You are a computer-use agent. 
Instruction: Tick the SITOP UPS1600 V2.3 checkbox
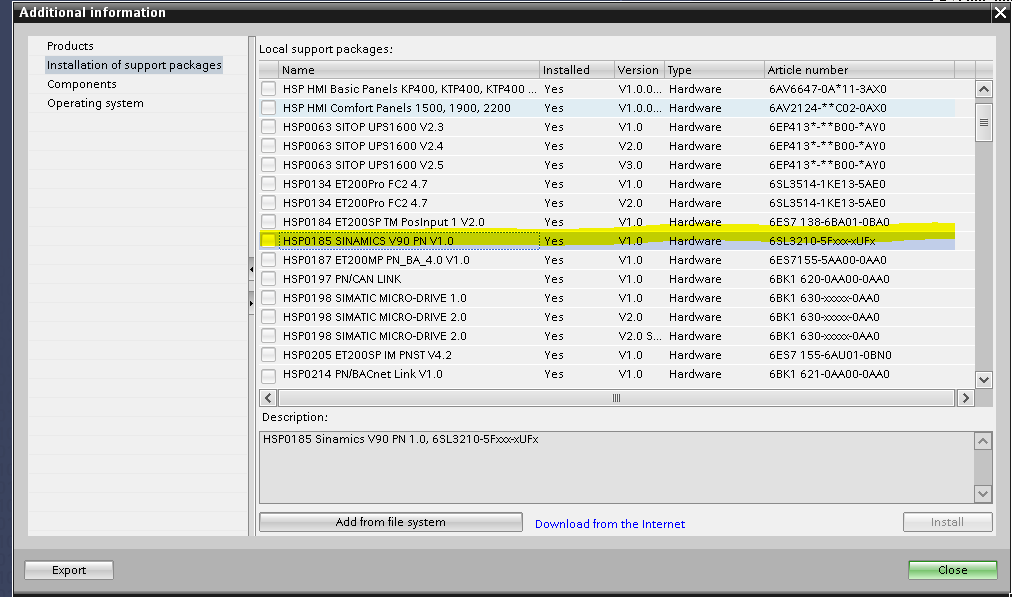click(268, 127)
